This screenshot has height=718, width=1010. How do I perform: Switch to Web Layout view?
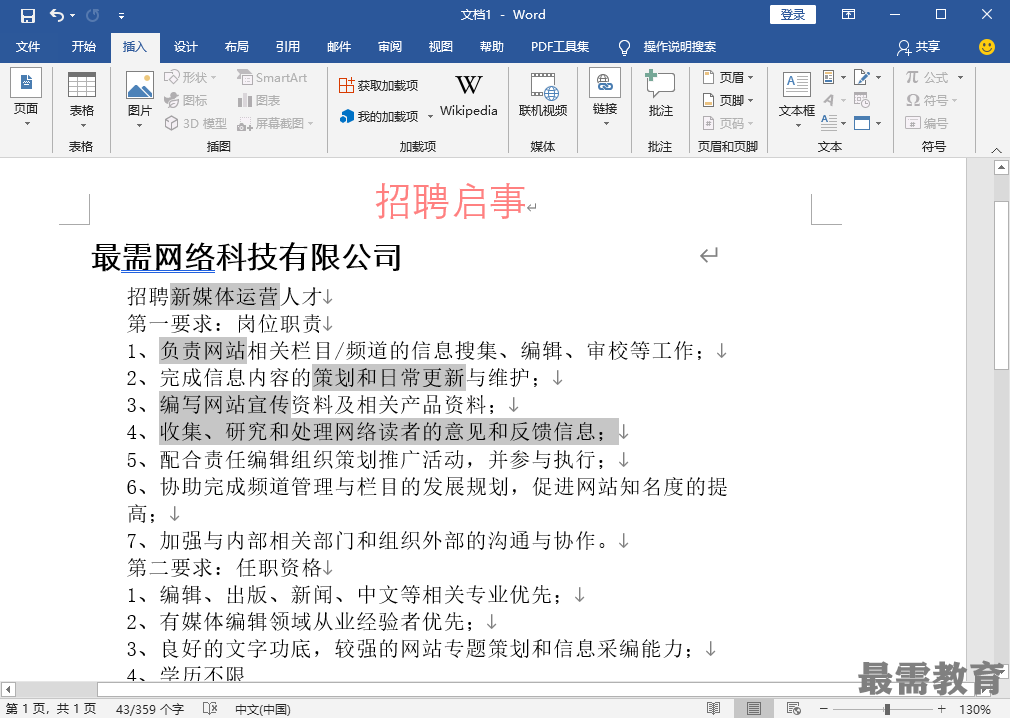coord(794,708)
